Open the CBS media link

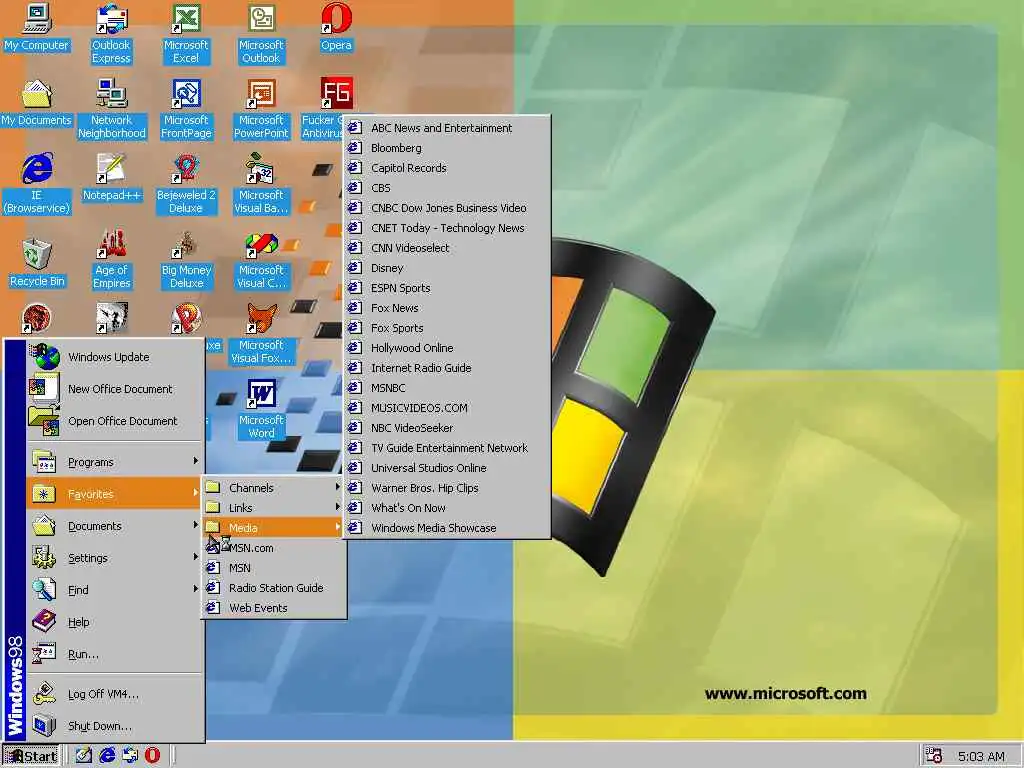447,188
